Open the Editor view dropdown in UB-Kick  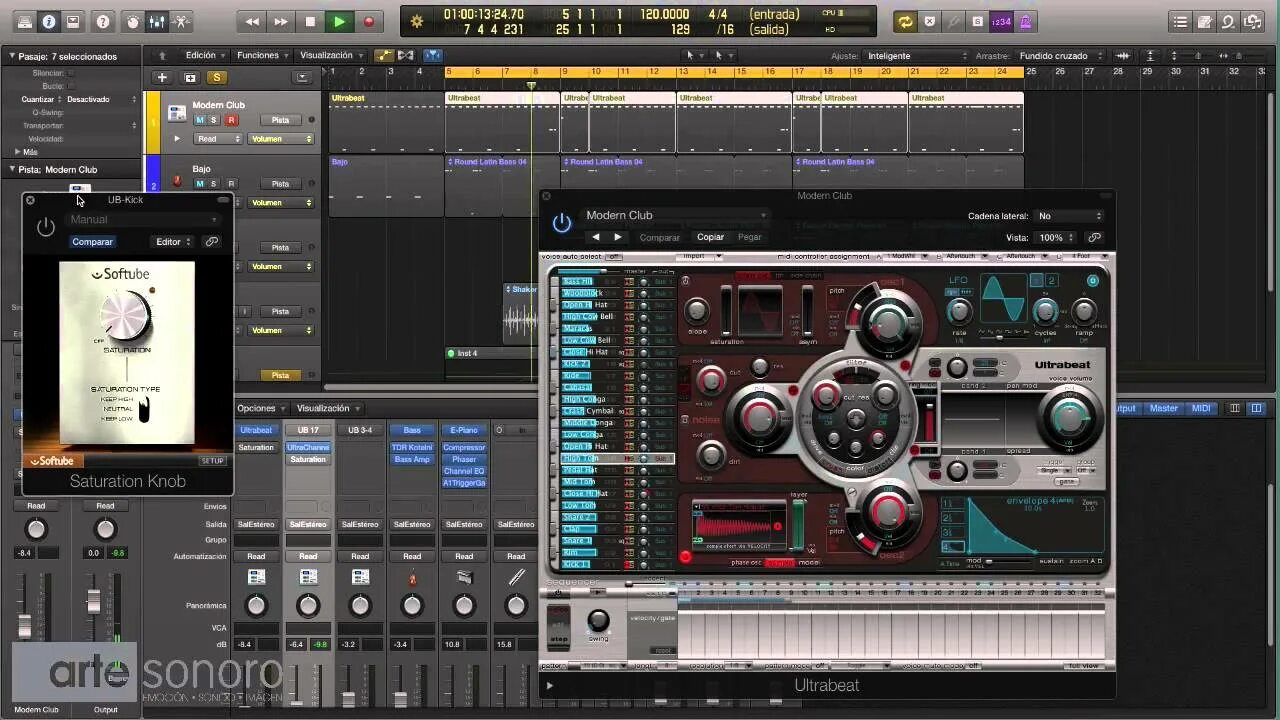(x=173, y=242)
